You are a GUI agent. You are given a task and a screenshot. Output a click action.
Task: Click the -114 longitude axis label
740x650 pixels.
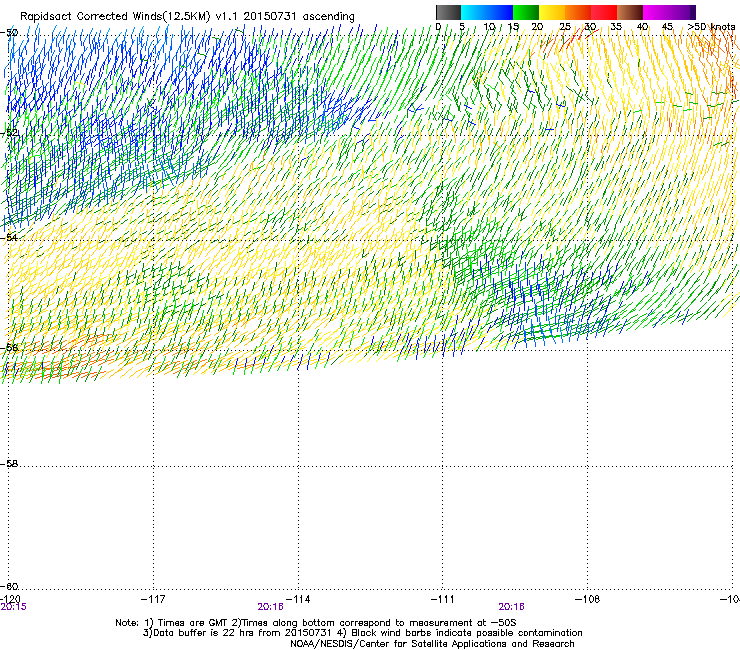(x=298, y=599)
